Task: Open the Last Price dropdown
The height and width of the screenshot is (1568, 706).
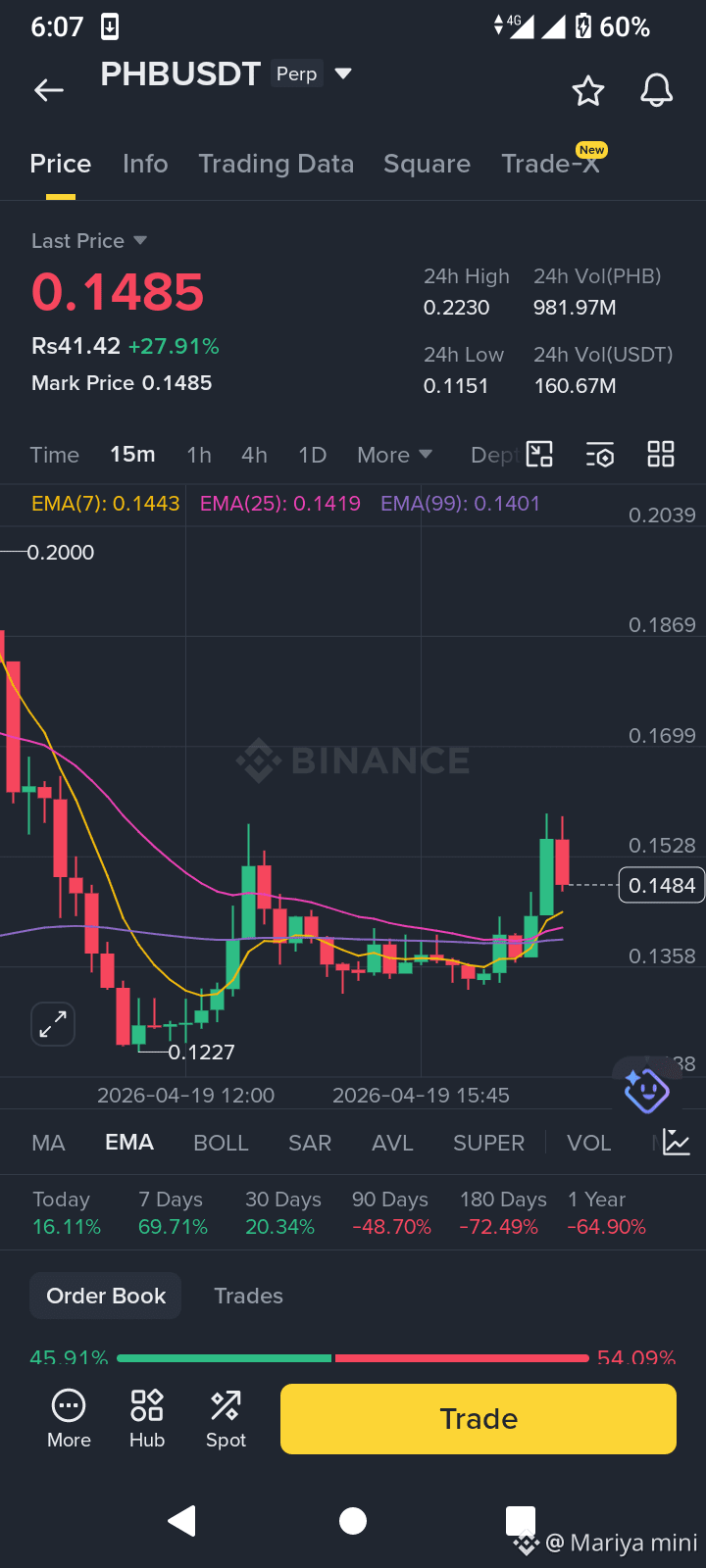Action: [x=89, y=241]
